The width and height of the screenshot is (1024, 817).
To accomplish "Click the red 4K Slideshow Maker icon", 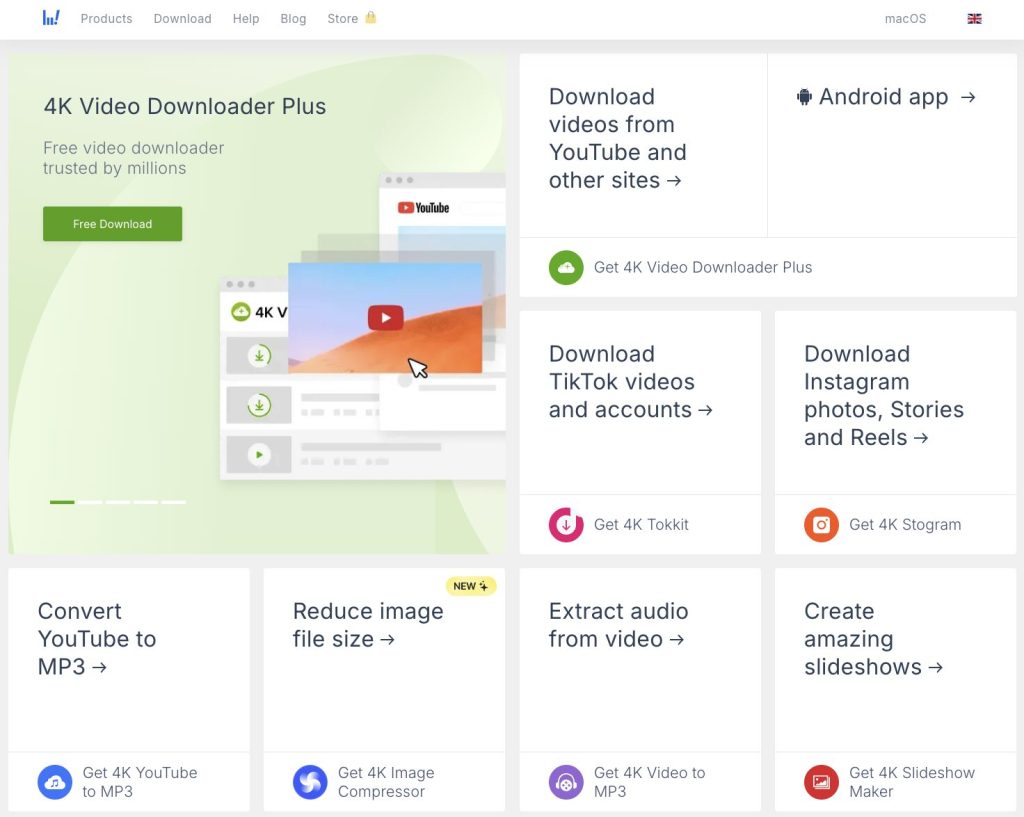I will pos(821,782).
